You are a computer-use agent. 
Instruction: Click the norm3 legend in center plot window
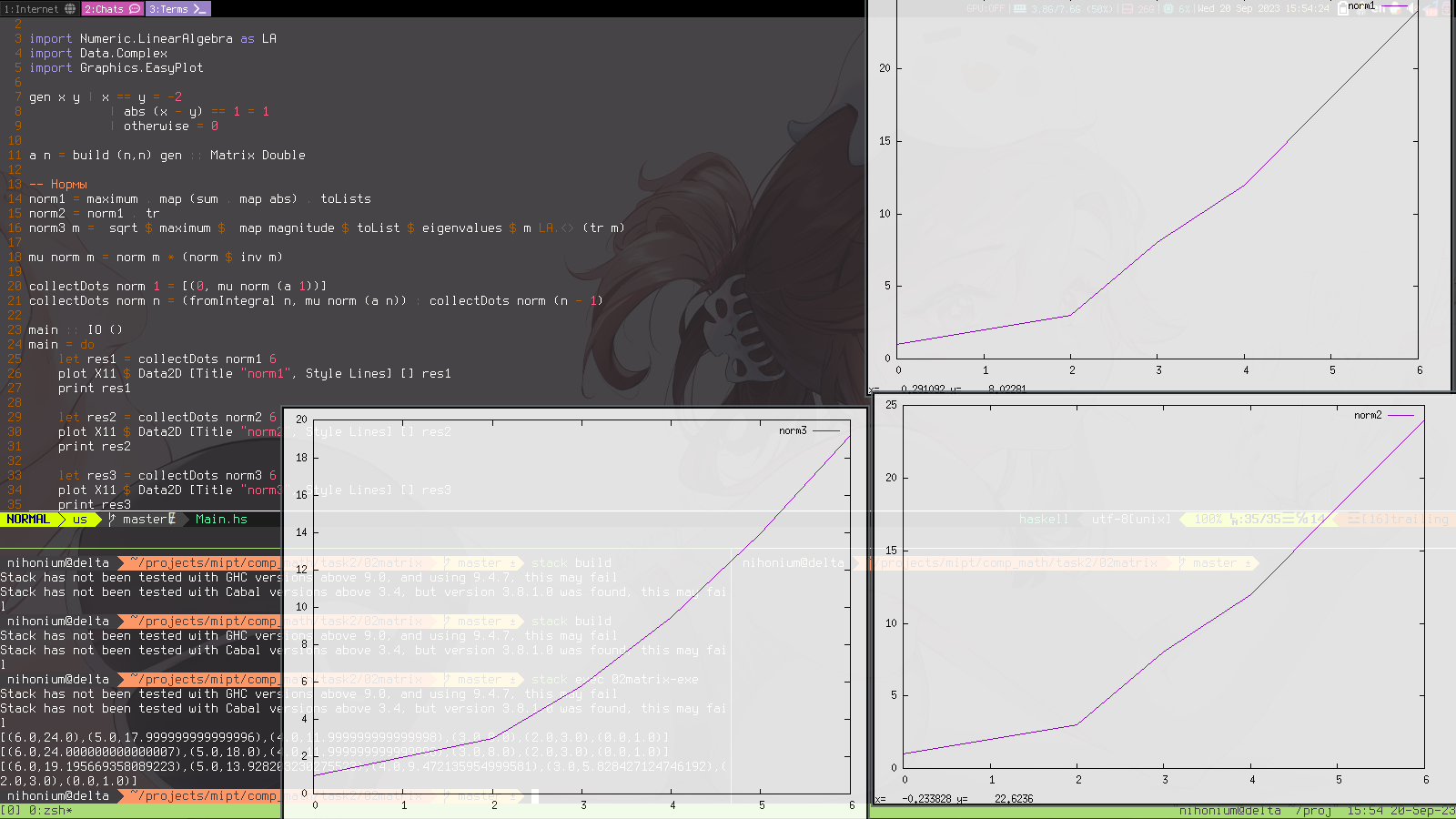(x=808, y=430)
